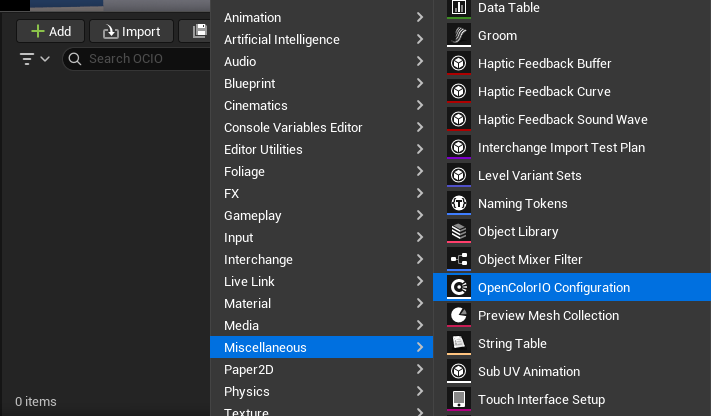The height and width of the screenshot is (416, 711).
Task: Click the Haptic Feedback Sound Wave icon
Action: [459, 119]
